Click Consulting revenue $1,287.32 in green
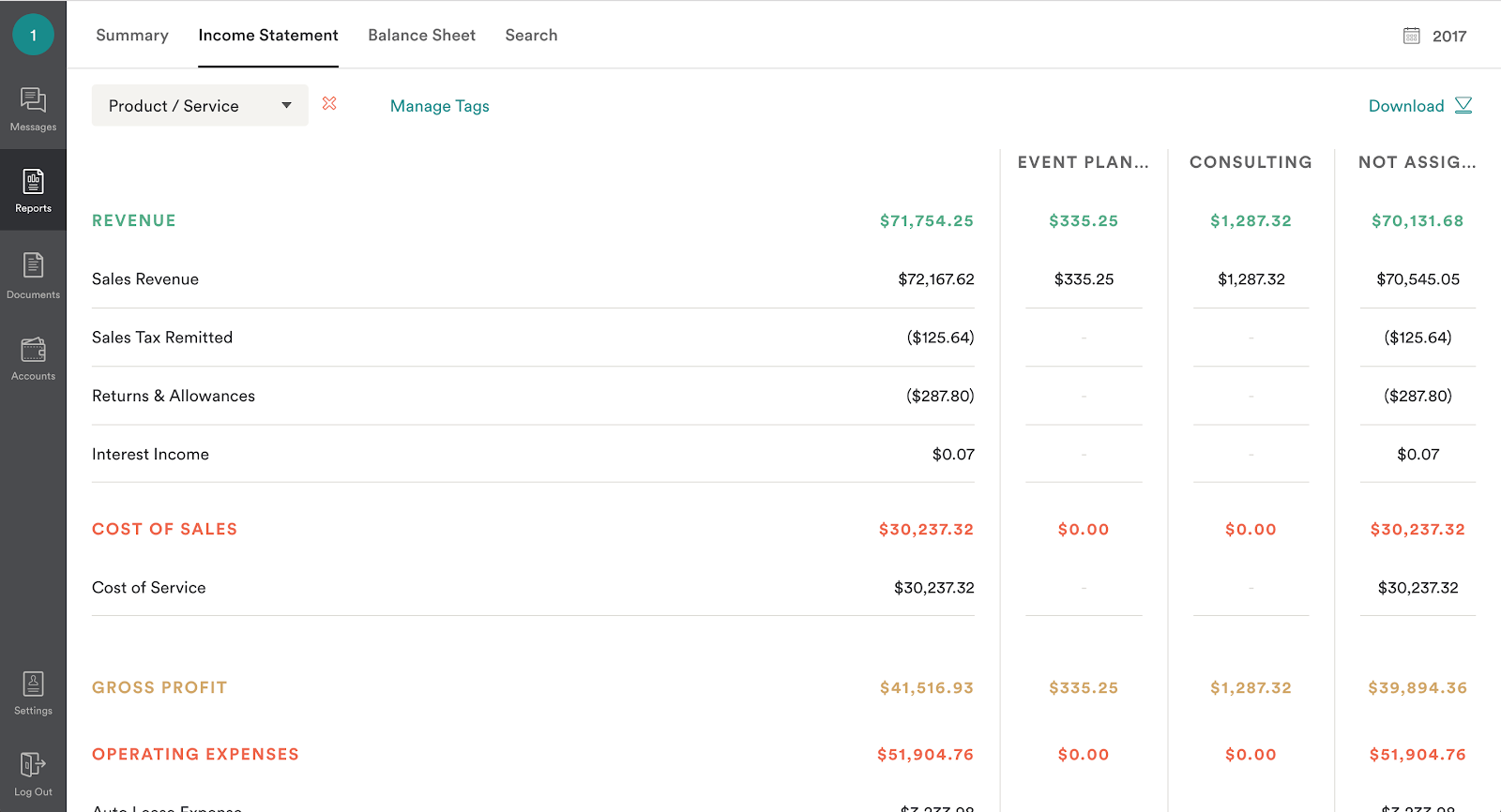 (x=1251, y=220)
